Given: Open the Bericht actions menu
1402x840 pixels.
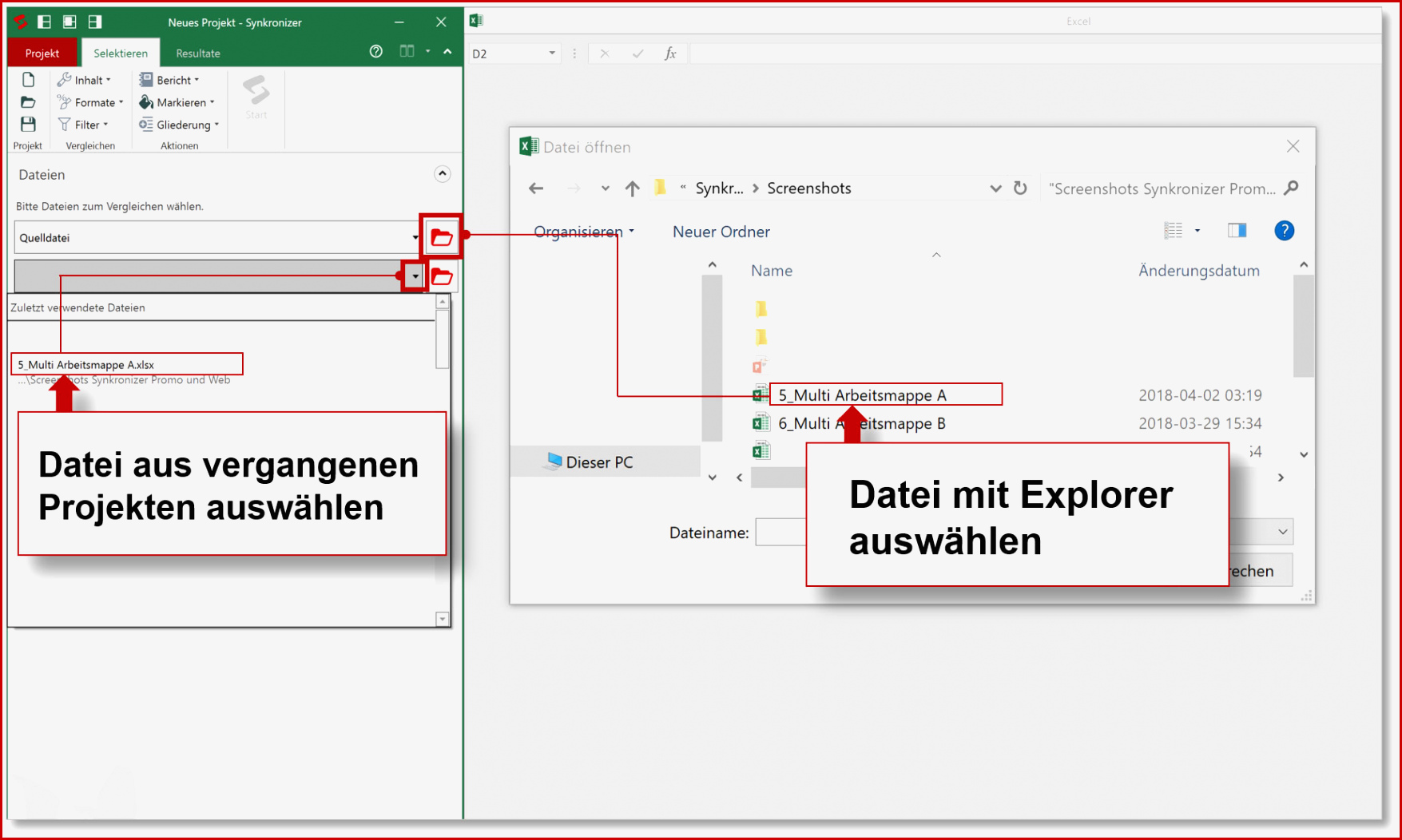Looking at the screenshot, I should [169, 80].
